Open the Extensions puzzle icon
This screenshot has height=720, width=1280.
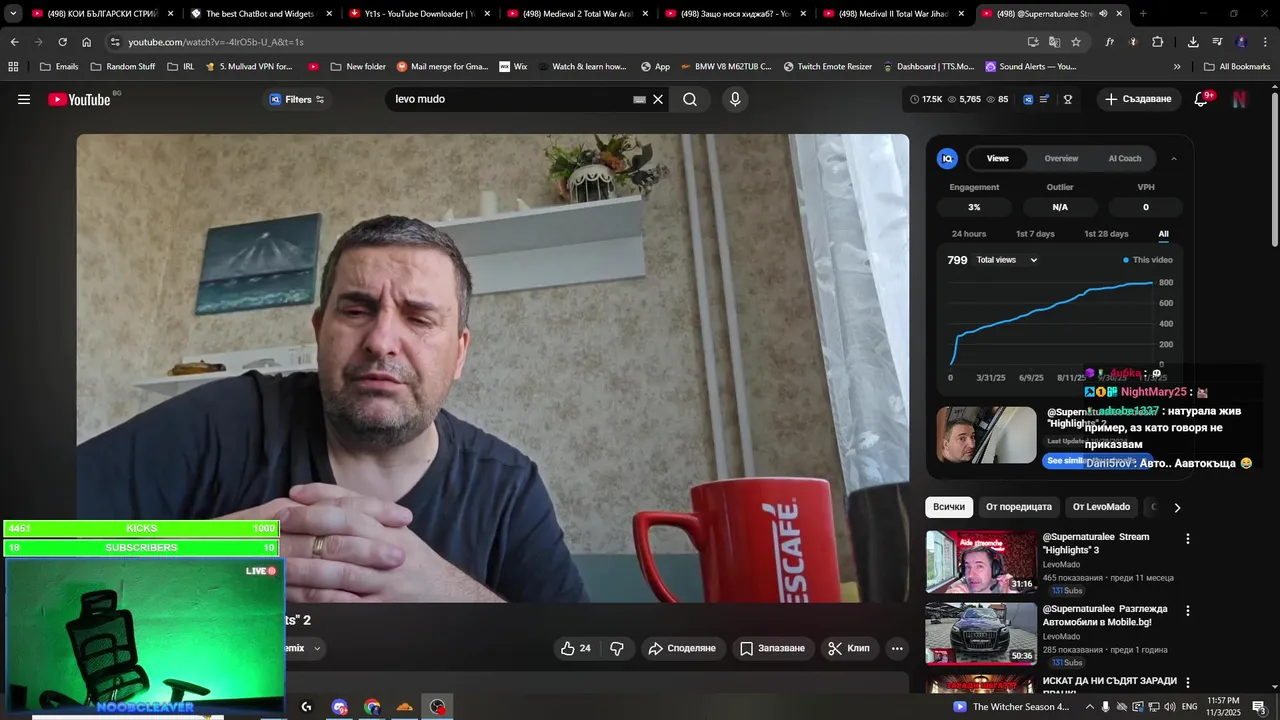[x=1158, y=42]
